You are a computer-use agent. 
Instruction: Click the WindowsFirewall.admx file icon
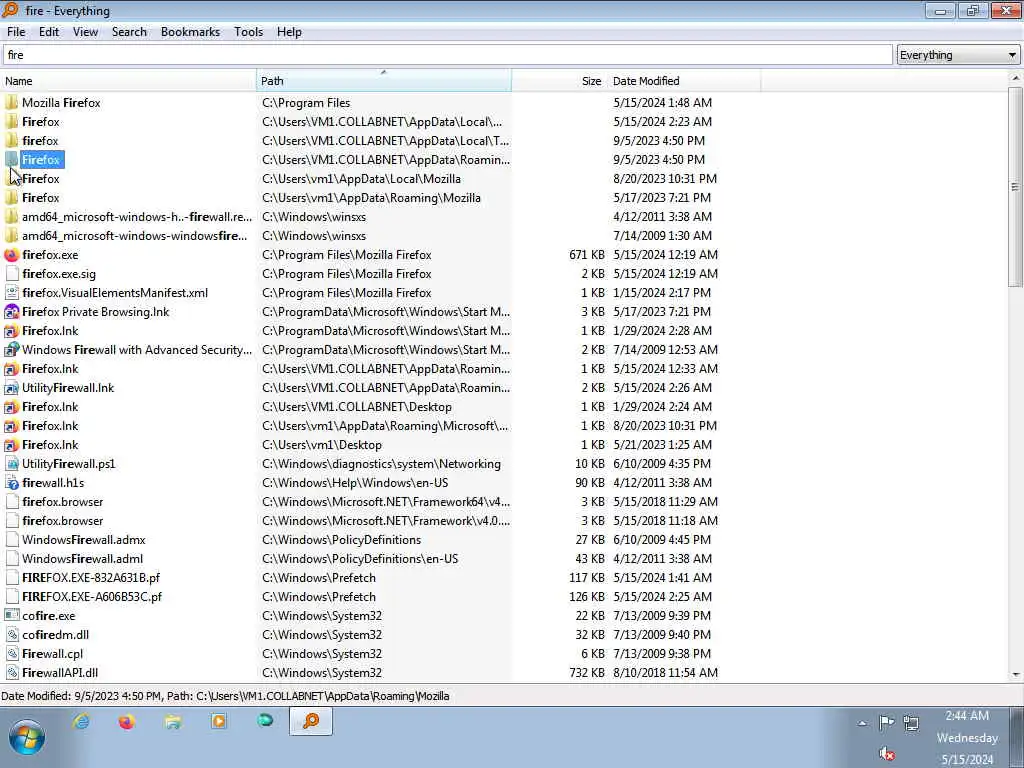[11, 539]
